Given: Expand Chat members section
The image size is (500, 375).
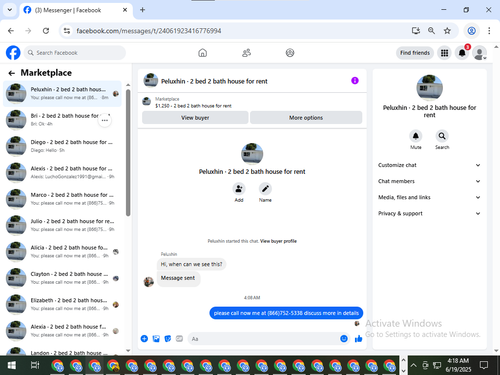Looking at the screenshot, I should (x=429, y=181).
